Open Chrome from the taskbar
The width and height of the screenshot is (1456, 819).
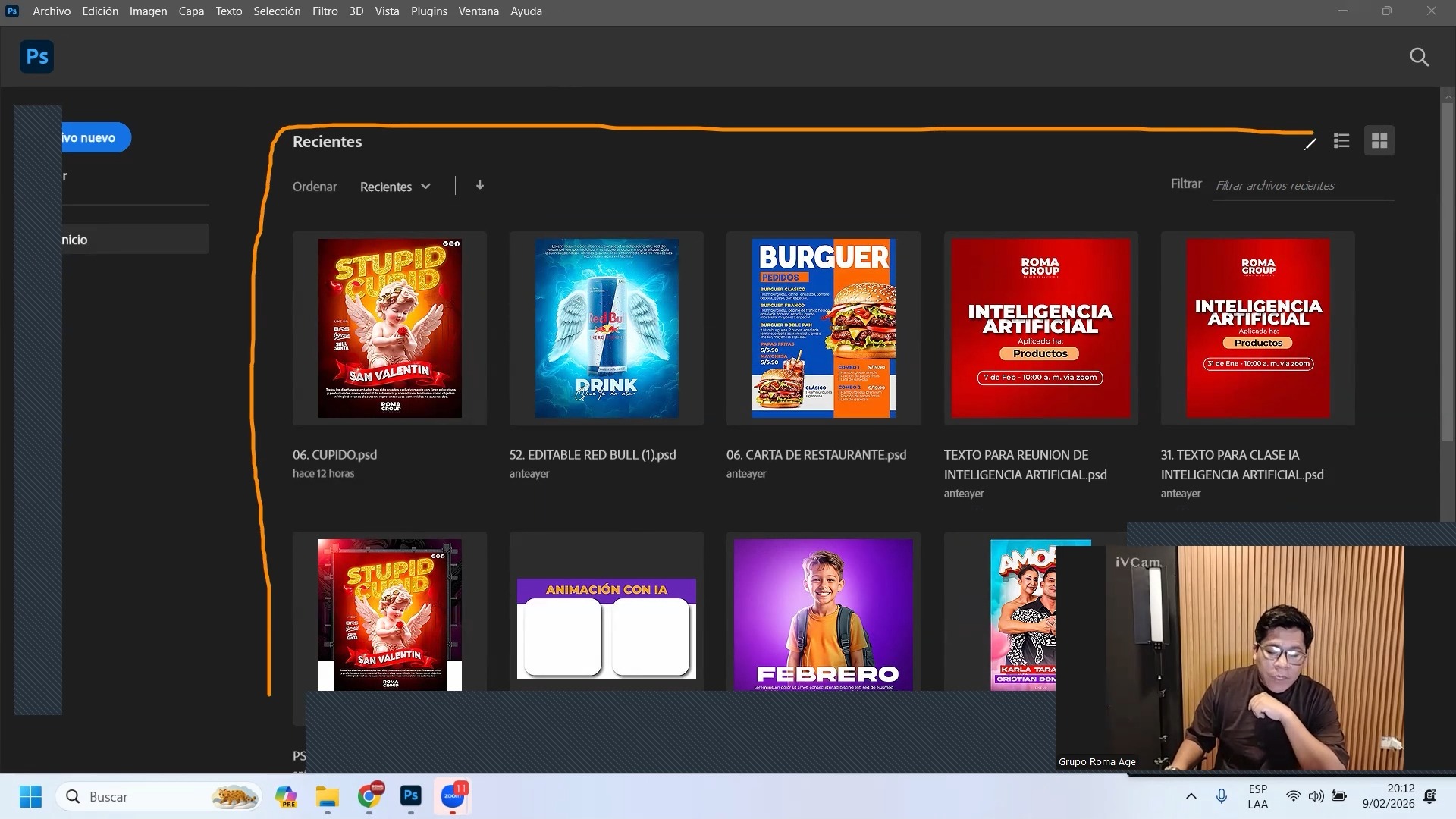[369, 796]
